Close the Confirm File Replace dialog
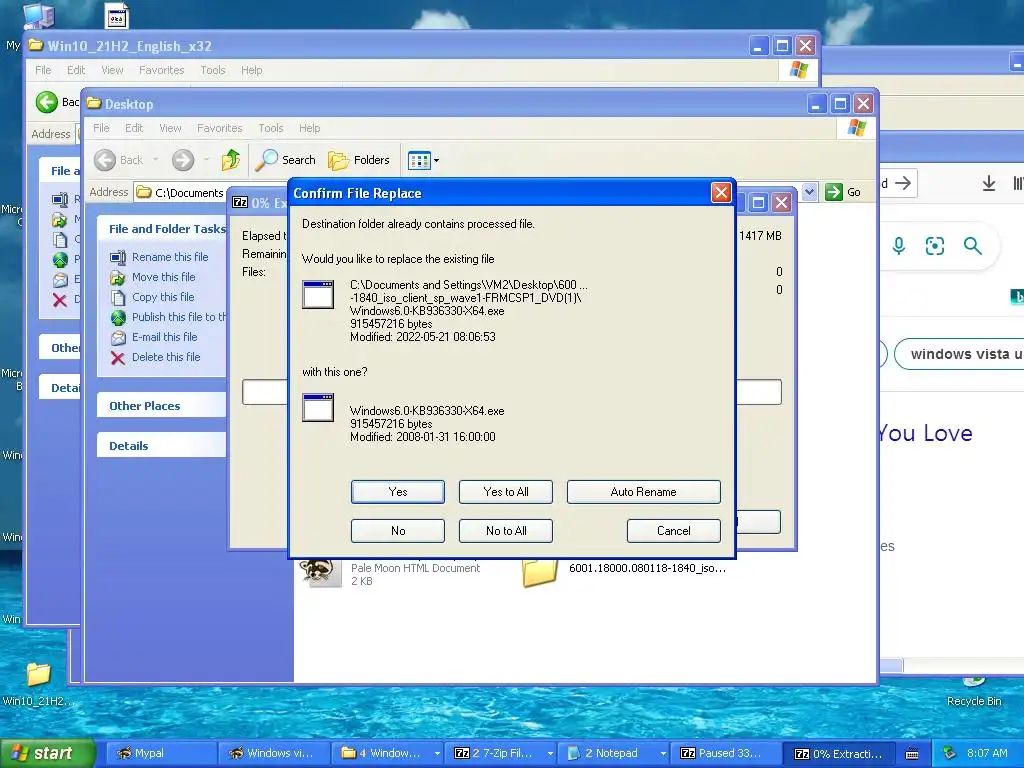 pyautogui.click(x=720, y=193)
